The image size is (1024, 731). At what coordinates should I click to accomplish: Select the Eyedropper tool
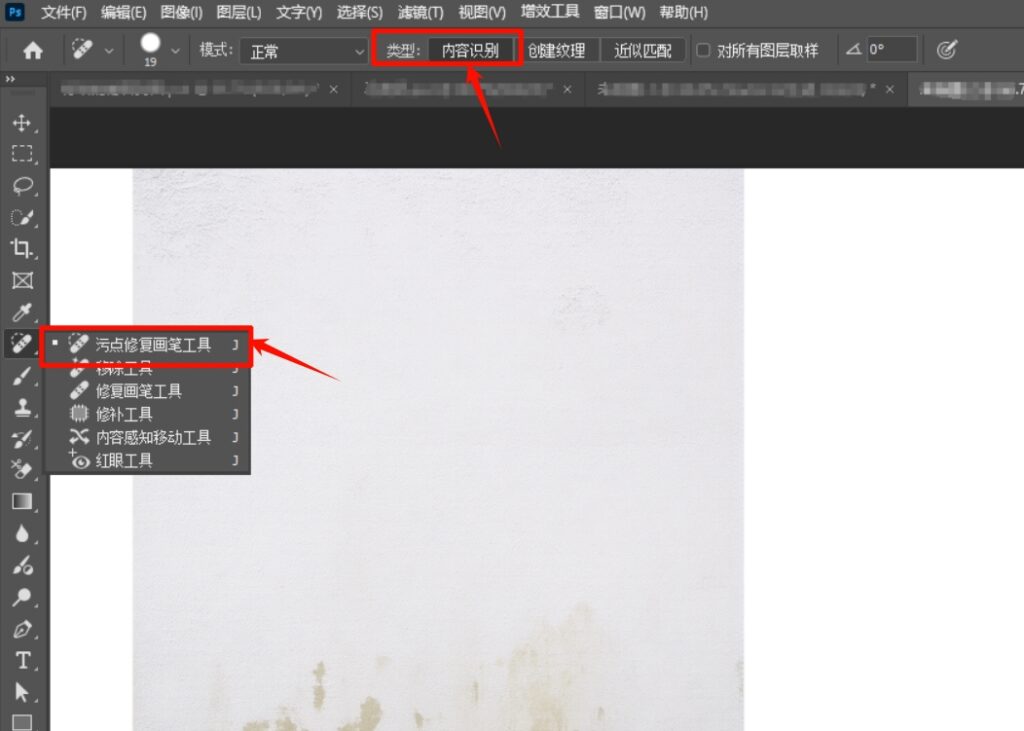[22, 312]
